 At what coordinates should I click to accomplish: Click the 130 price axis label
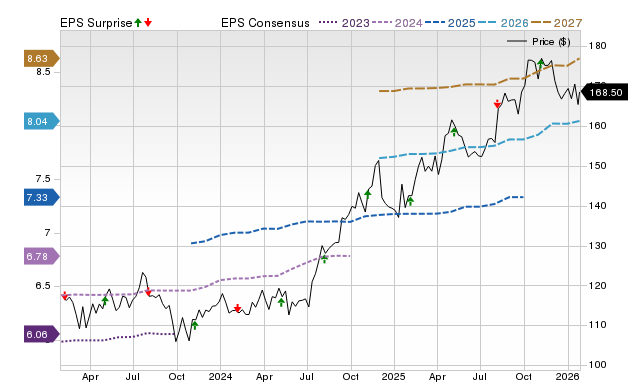598,246
